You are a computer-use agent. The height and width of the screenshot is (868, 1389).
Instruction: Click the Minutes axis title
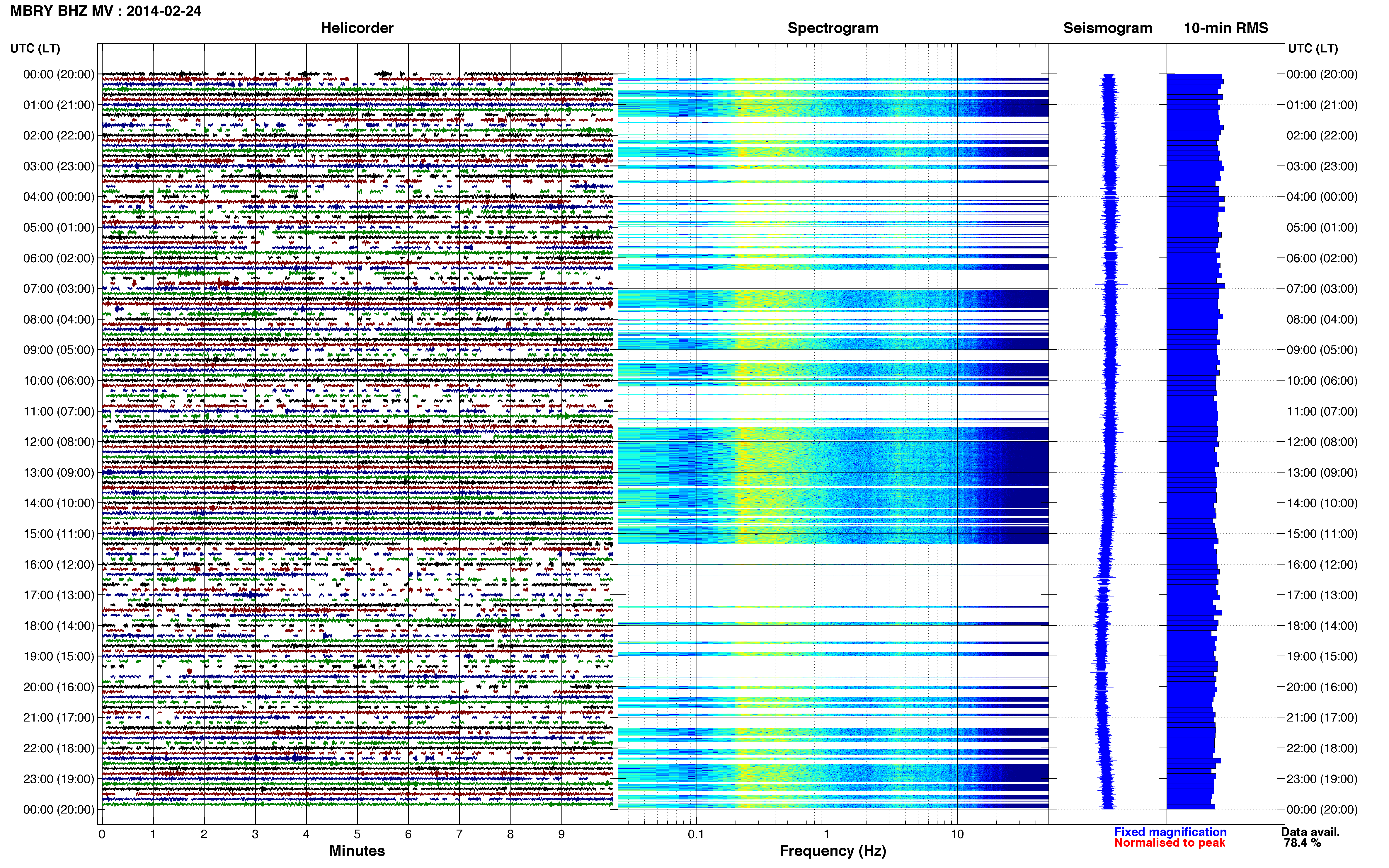[357, 851]
